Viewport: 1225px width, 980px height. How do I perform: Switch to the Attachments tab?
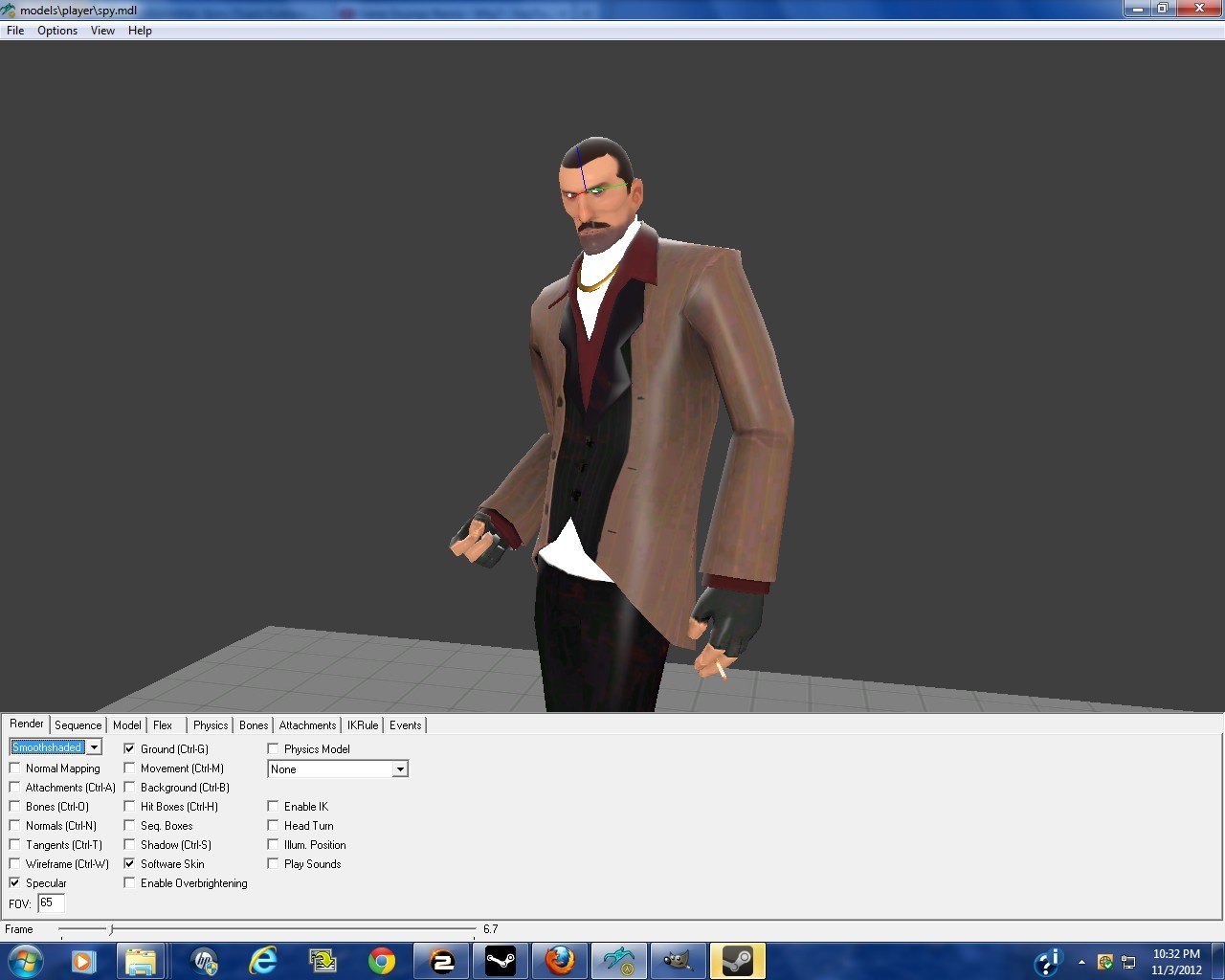(307, 725)
